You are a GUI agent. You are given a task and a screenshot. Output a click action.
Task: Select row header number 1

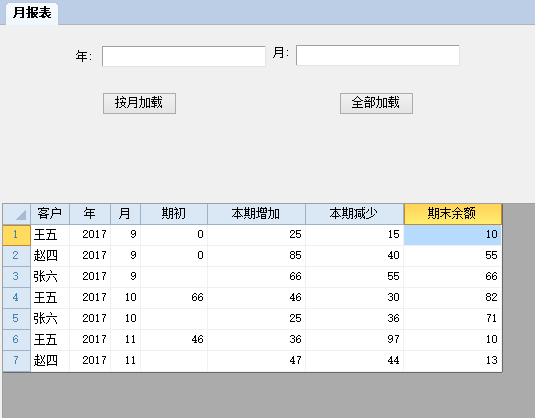point(16,235)
